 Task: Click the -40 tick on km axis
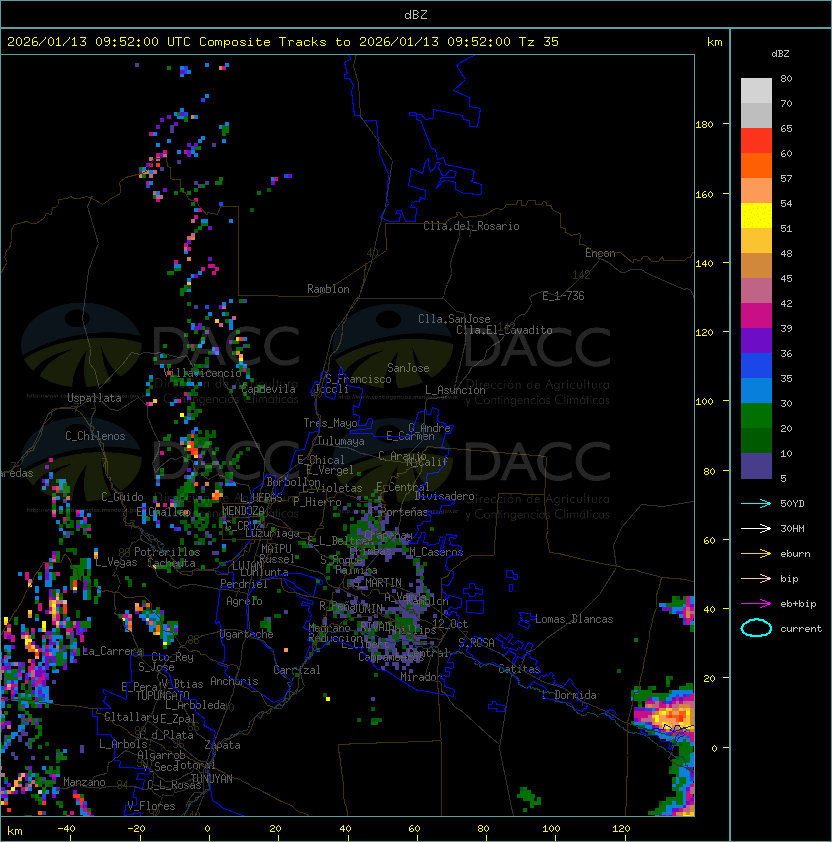click(66, 829)
